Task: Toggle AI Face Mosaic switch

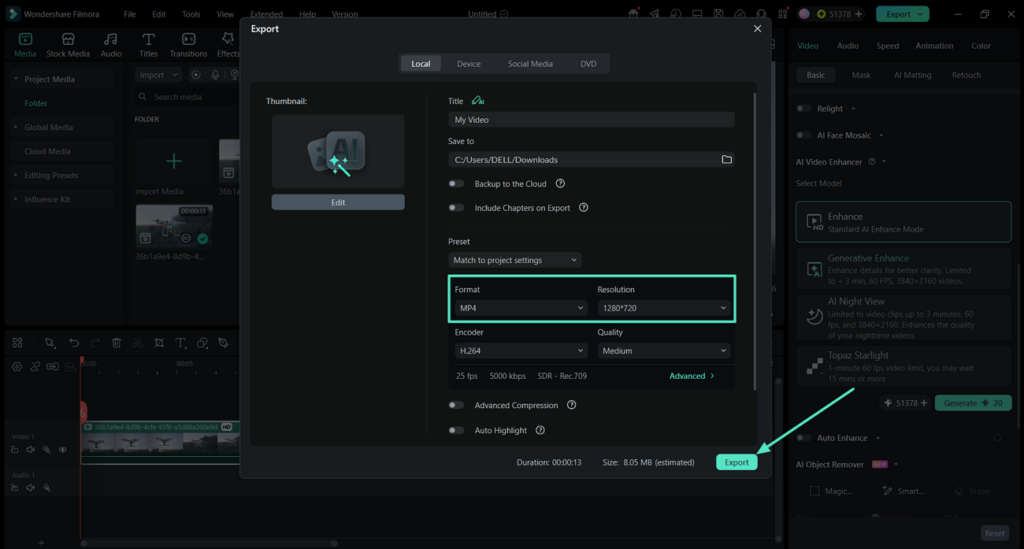Action: pyautogui.click(x=804, y=135)
